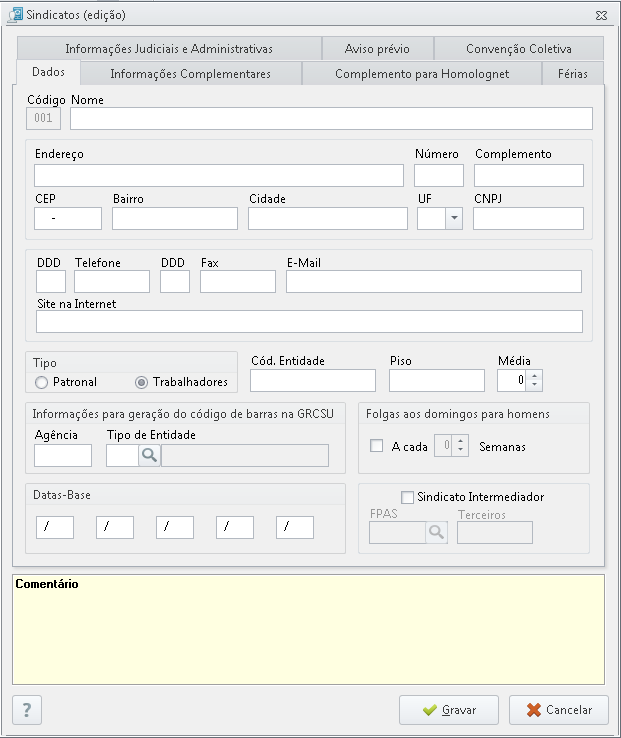Click the Piso input field

coord(436,380)
